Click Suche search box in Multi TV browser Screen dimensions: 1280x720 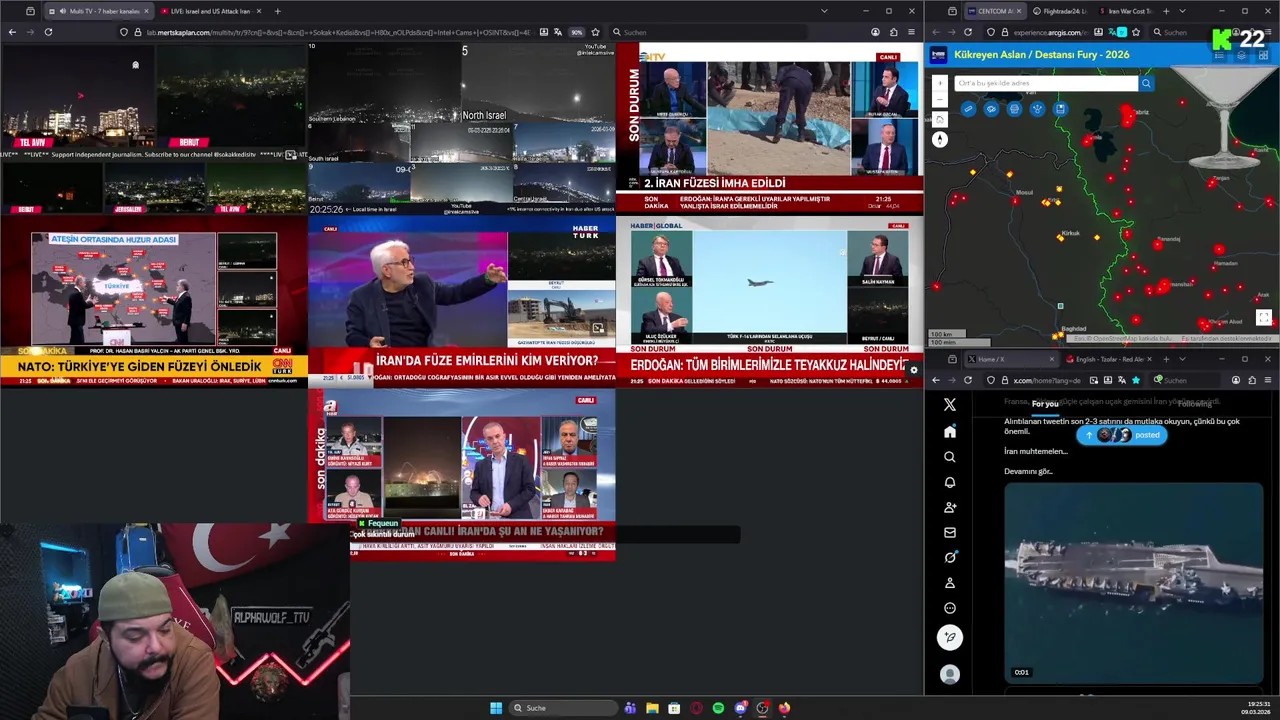pyautogui.click(x=708, y=32)
